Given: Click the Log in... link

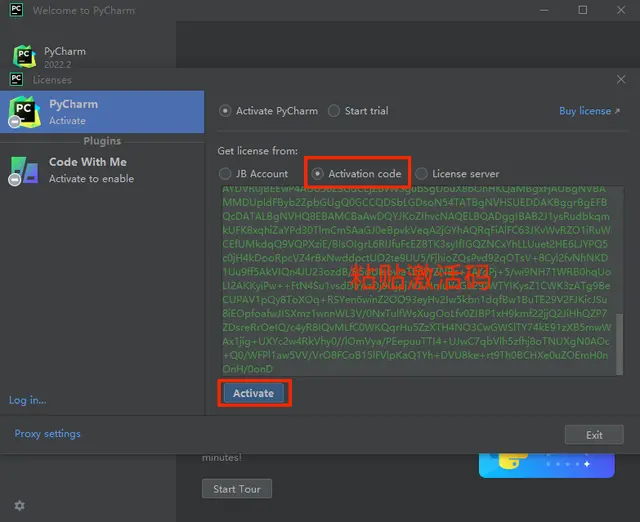Looking at the screenshot, I should [x=27, y=400].
